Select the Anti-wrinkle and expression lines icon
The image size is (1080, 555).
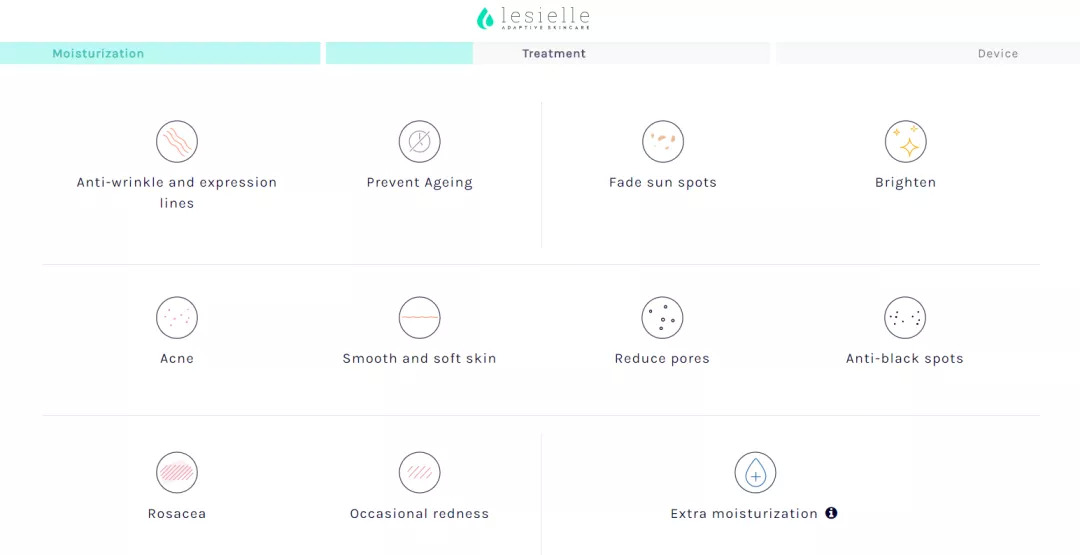pos(177,142)
